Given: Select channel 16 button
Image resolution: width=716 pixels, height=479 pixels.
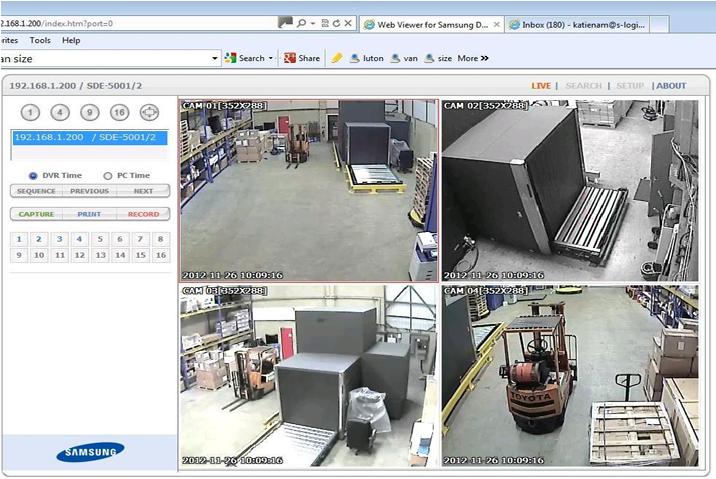Looking at the screenshot, I should (161, 255).
